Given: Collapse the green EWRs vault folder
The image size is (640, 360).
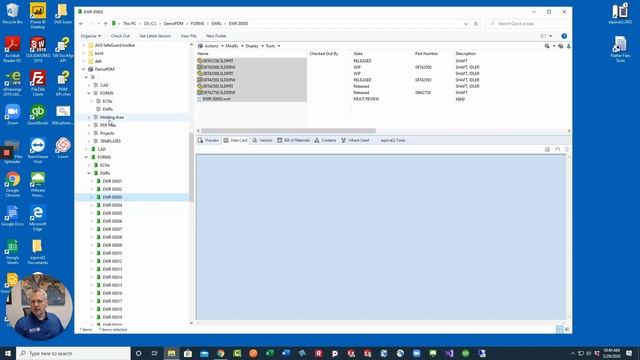Looking at the screenshot, I should [x=89, y=173].
